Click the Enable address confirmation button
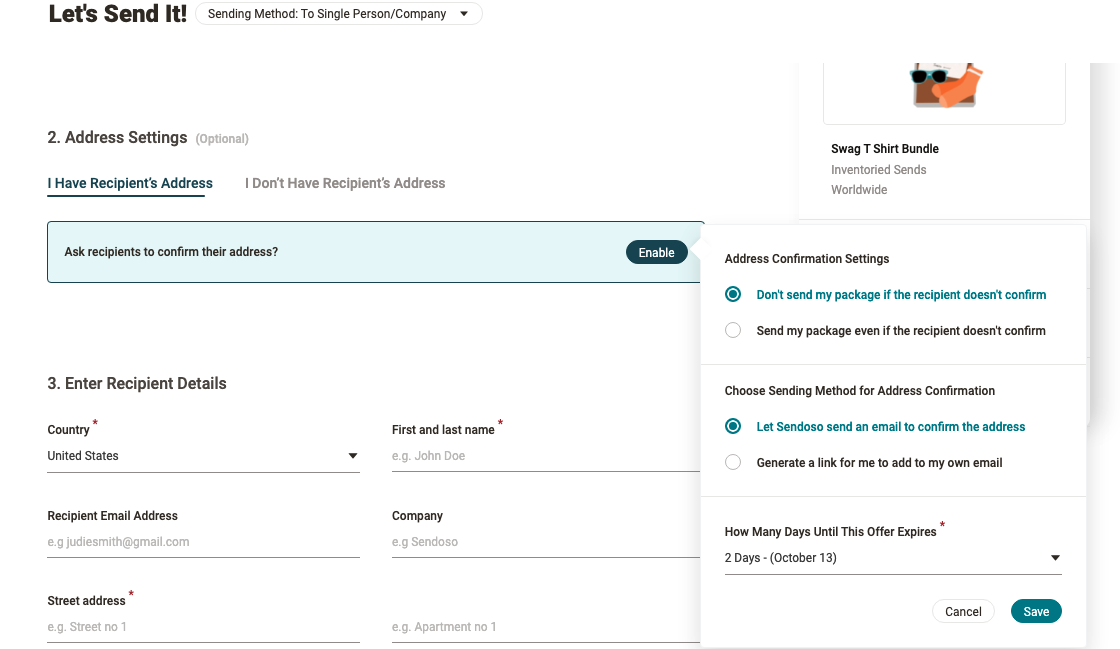The width and height of the screenshot is (1120, 649). (x=656, y=253)
